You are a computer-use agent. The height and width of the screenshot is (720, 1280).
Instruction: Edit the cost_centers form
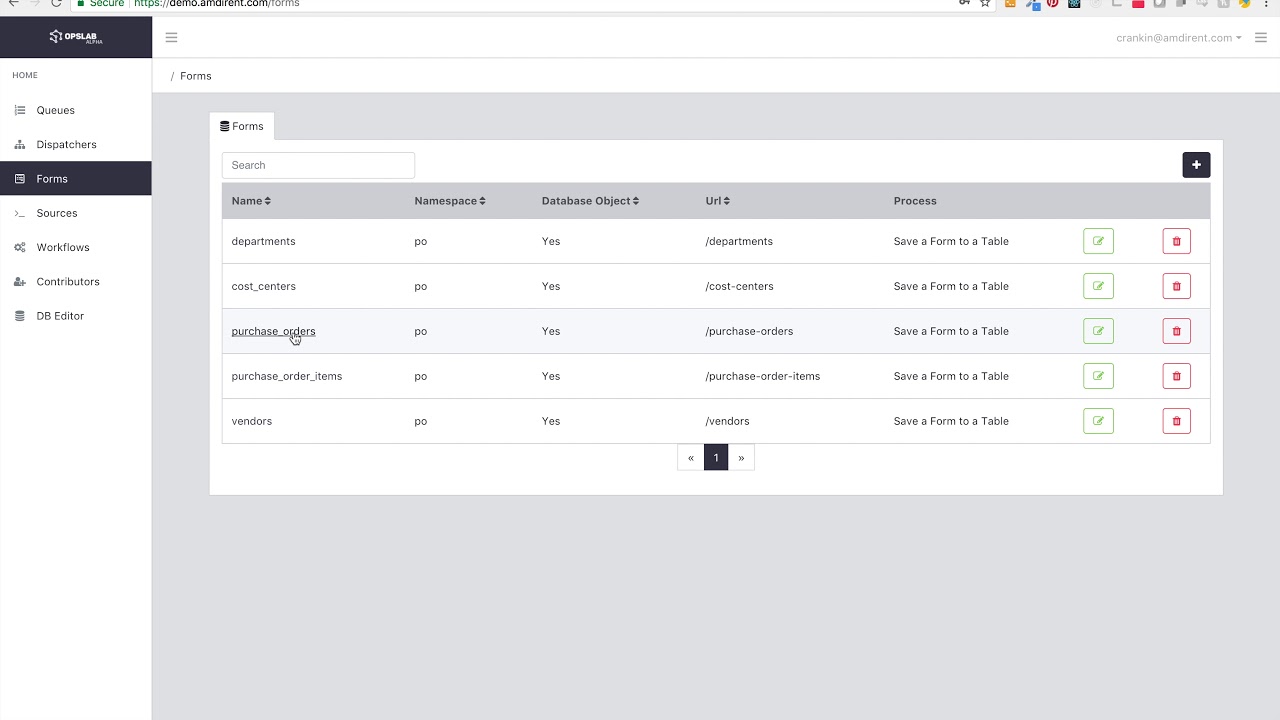click(1098, 286)
